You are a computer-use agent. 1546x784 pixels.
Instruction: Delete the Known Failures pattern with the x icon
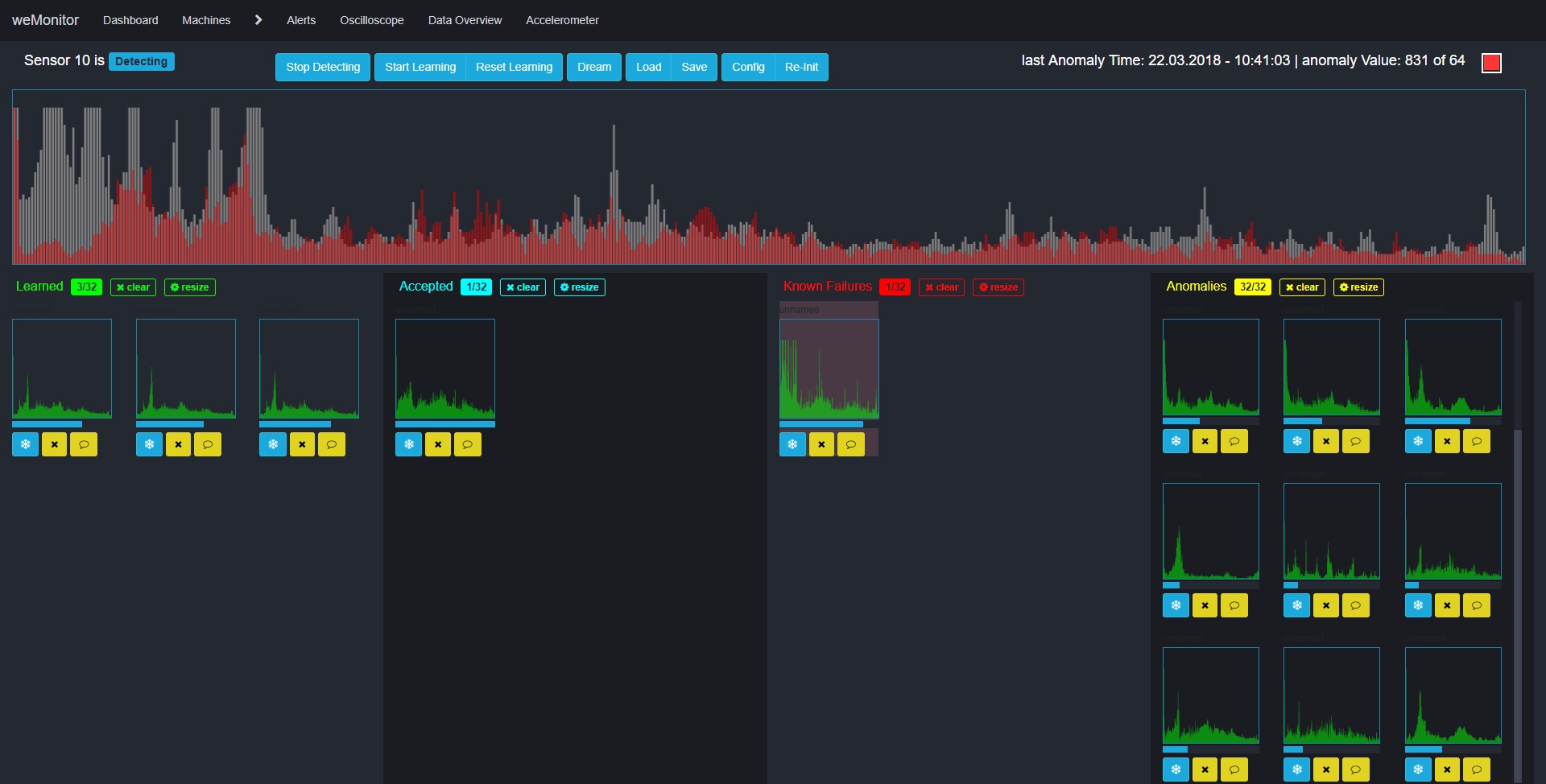(x=821, y=444)
